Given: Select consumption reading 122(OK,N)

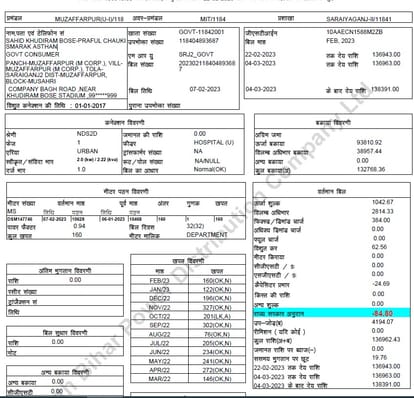Looking at the screenshot, I should coord(217,290).
